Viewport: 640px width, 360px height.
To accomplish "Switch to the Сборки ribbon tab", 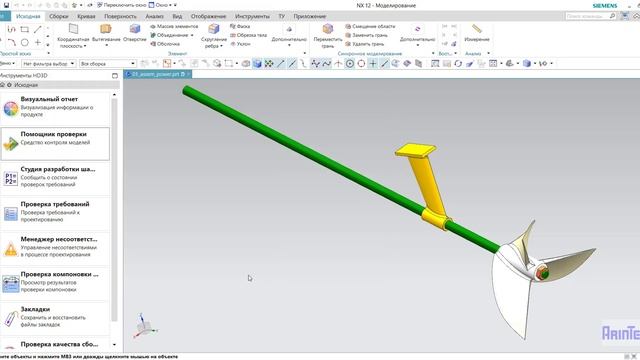I will click(x=59, y=16).
